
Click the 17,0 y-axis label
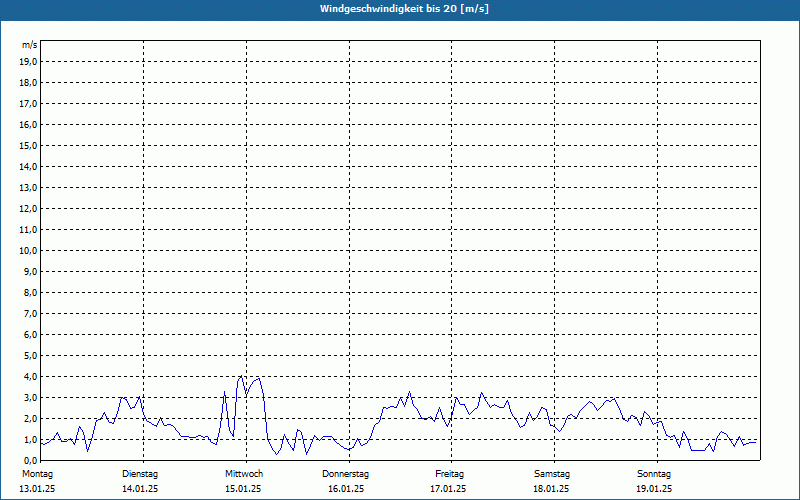pos(28,104)
